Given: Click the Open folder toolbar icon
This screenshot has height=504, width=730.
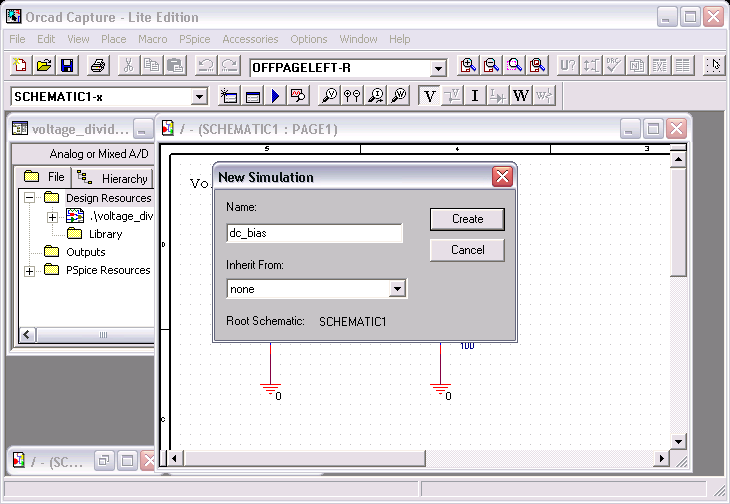Looking at the screenshot, I should [x=44, y=66].
